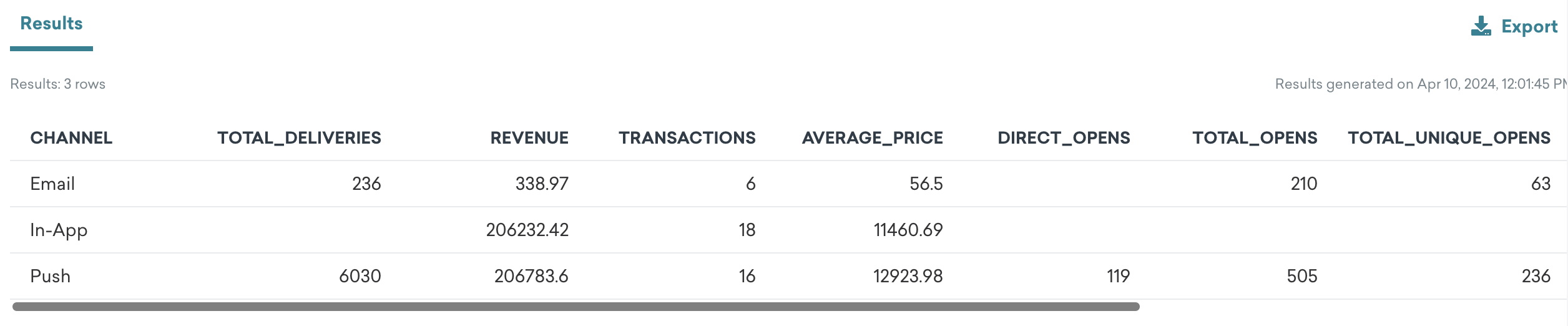Click the horizontal scrollbar thumb
Screen dimensions: 1568x326
click(576, 307)
